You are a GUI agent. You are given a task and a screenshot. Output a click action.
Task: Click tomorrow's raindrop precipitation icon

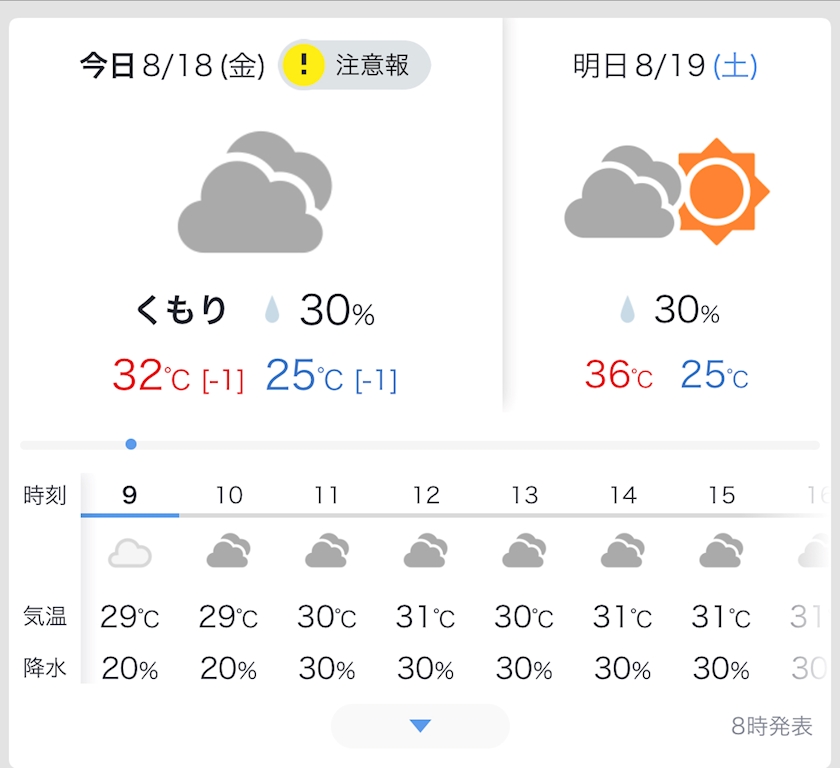[x=627, y=311]
